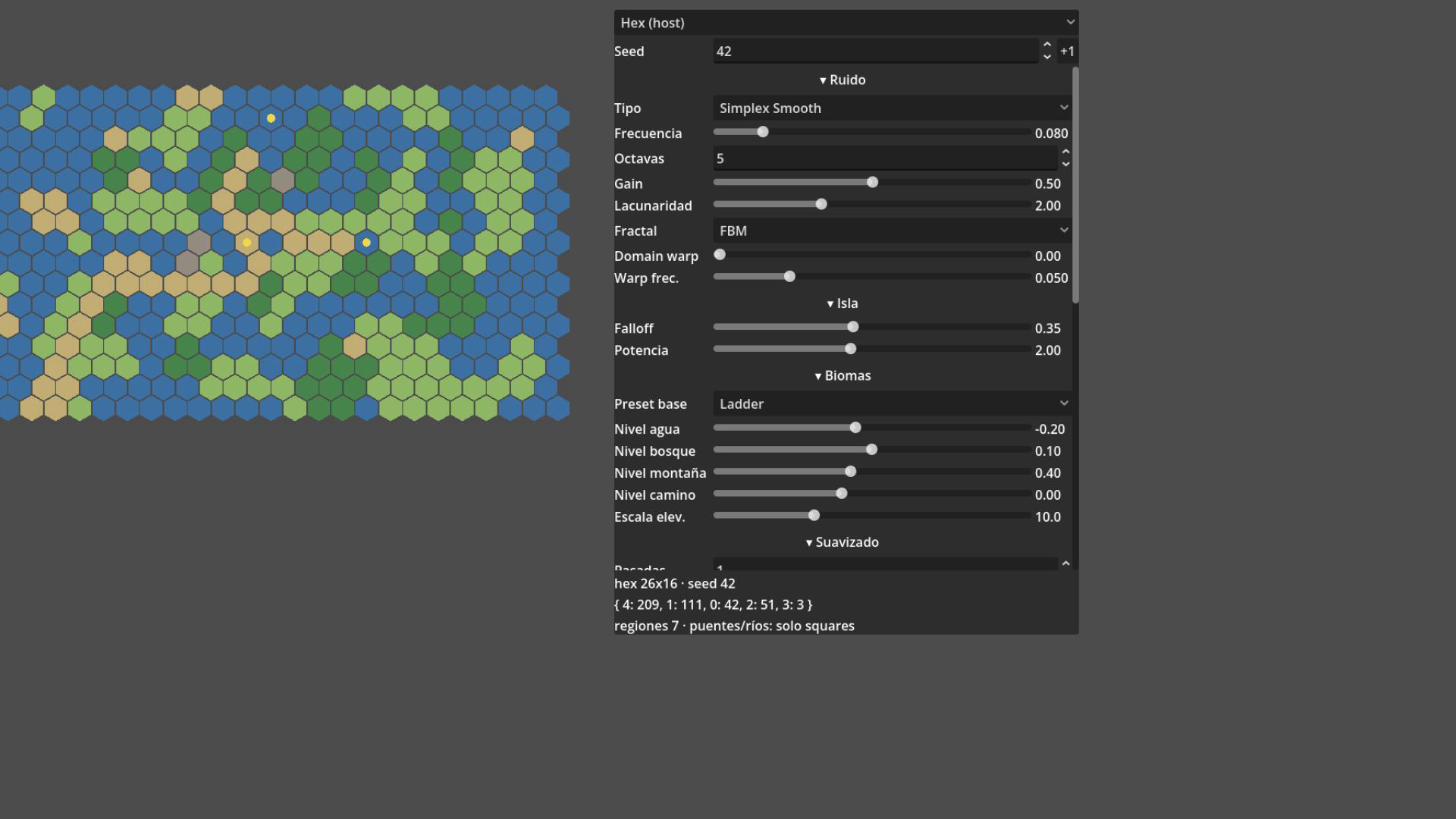Increment the Seed with the up arrow
Viewport: 1456px width, 819px height.
tap(1047, 45)
